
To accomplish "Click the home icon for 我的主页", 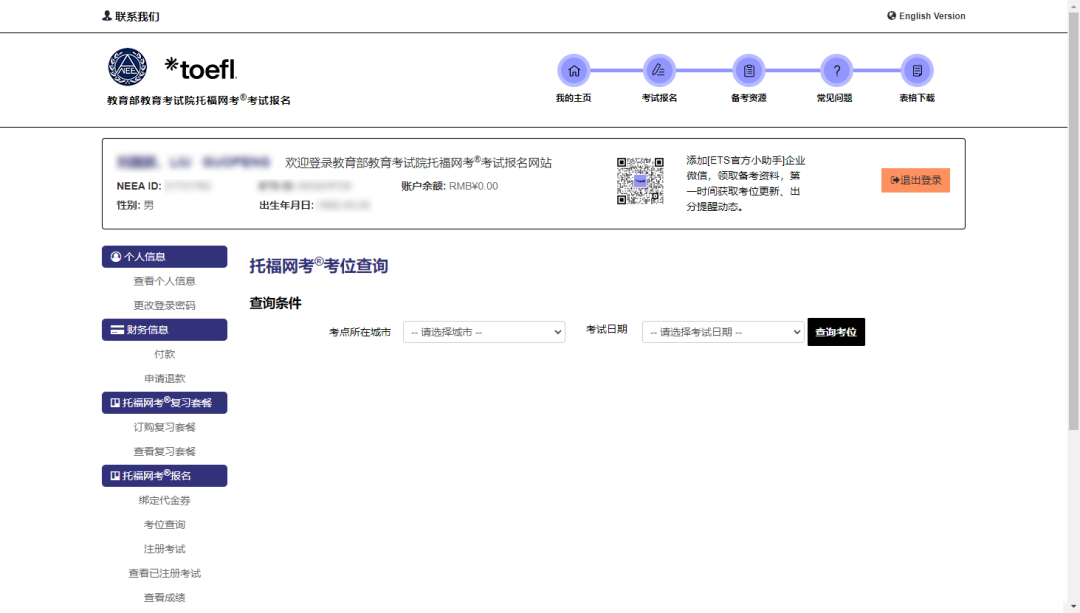I will coord(574,71).
